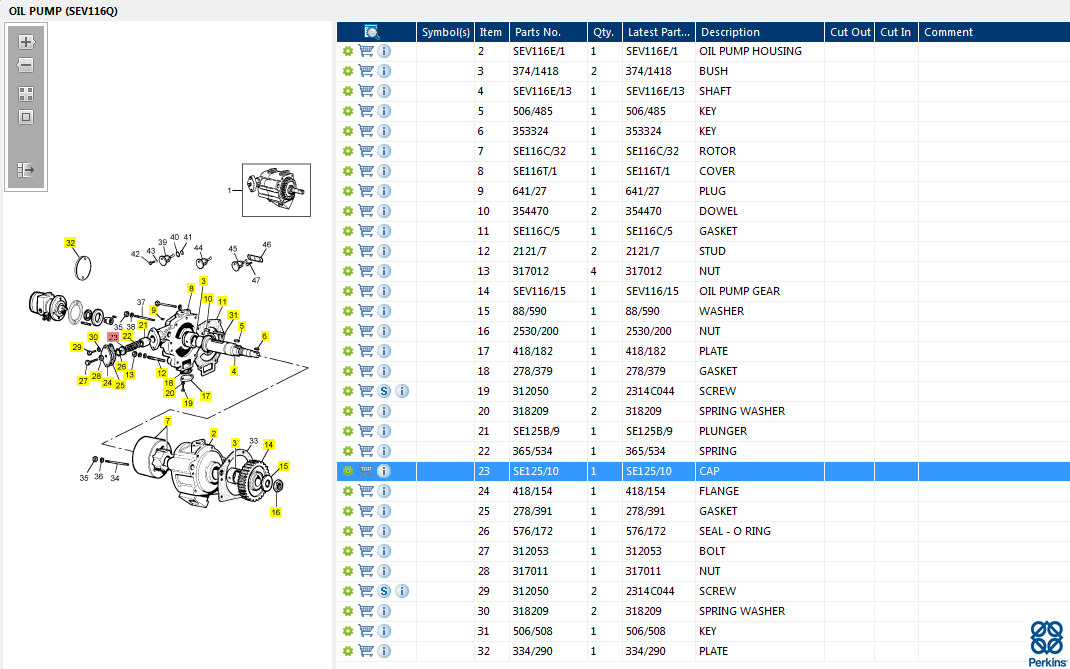
Task: Click the Cut Out column header
Action: tap(850, 32)
